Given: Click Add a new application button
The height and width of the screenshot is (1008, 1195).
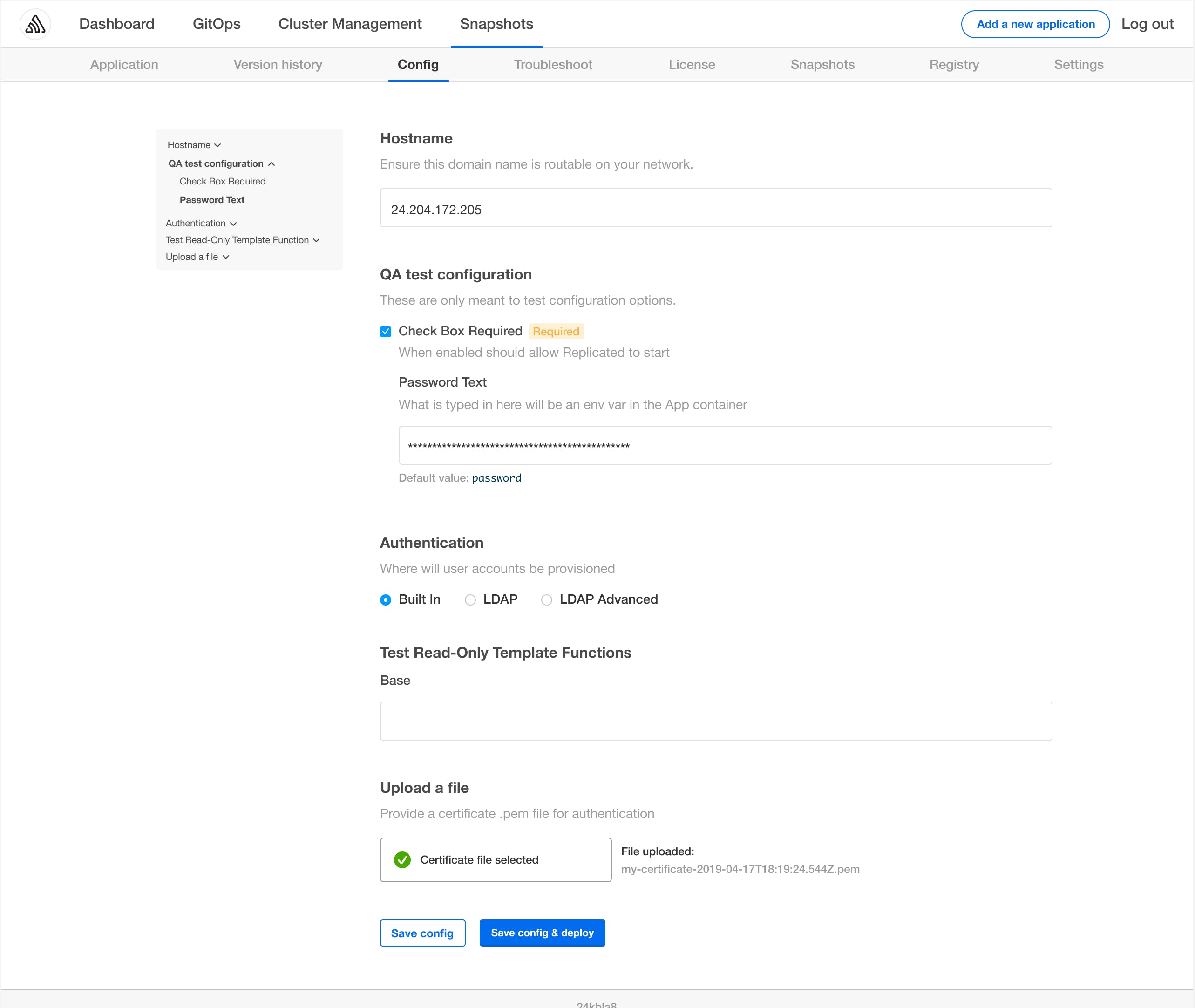Looking at the screenshot, I should tap(1034, 23).
